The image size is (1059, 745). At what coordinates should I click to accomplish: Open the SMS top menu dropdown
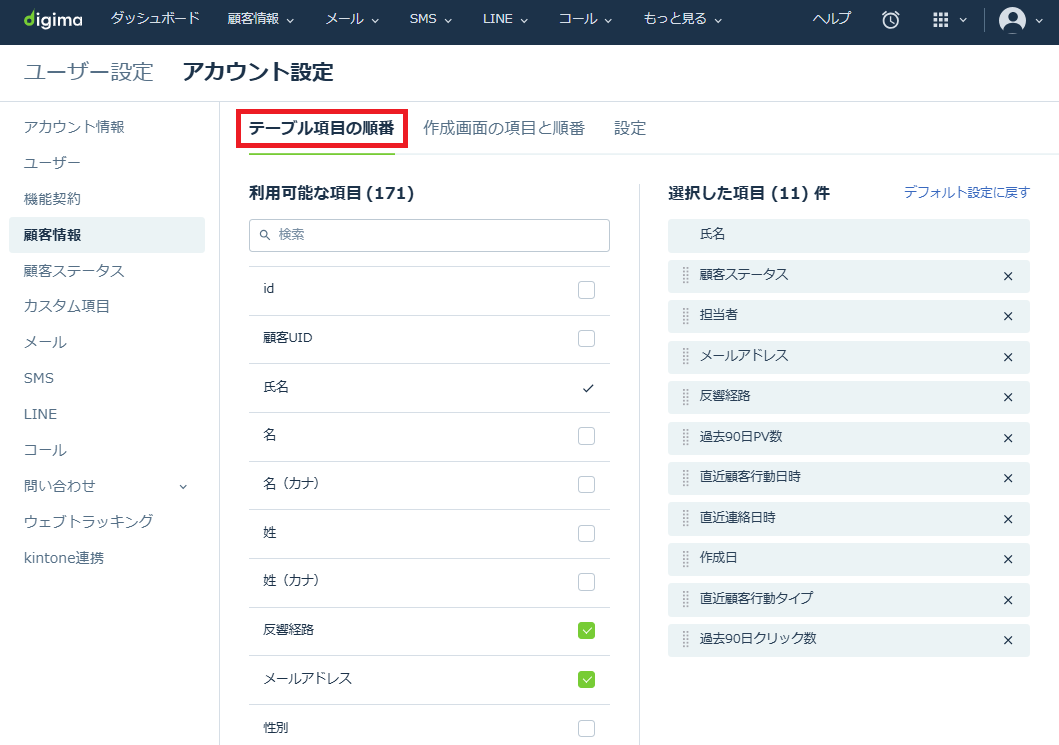click(430, 19)
